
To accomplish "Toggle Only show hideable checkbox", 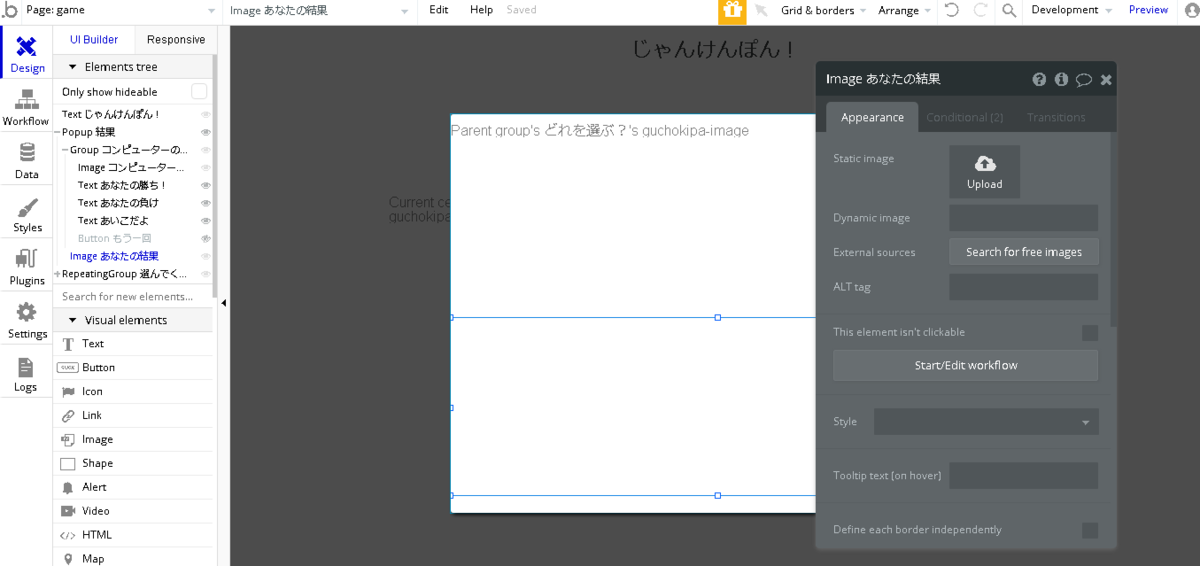I will pyautogui.click(x=199, y=92).
